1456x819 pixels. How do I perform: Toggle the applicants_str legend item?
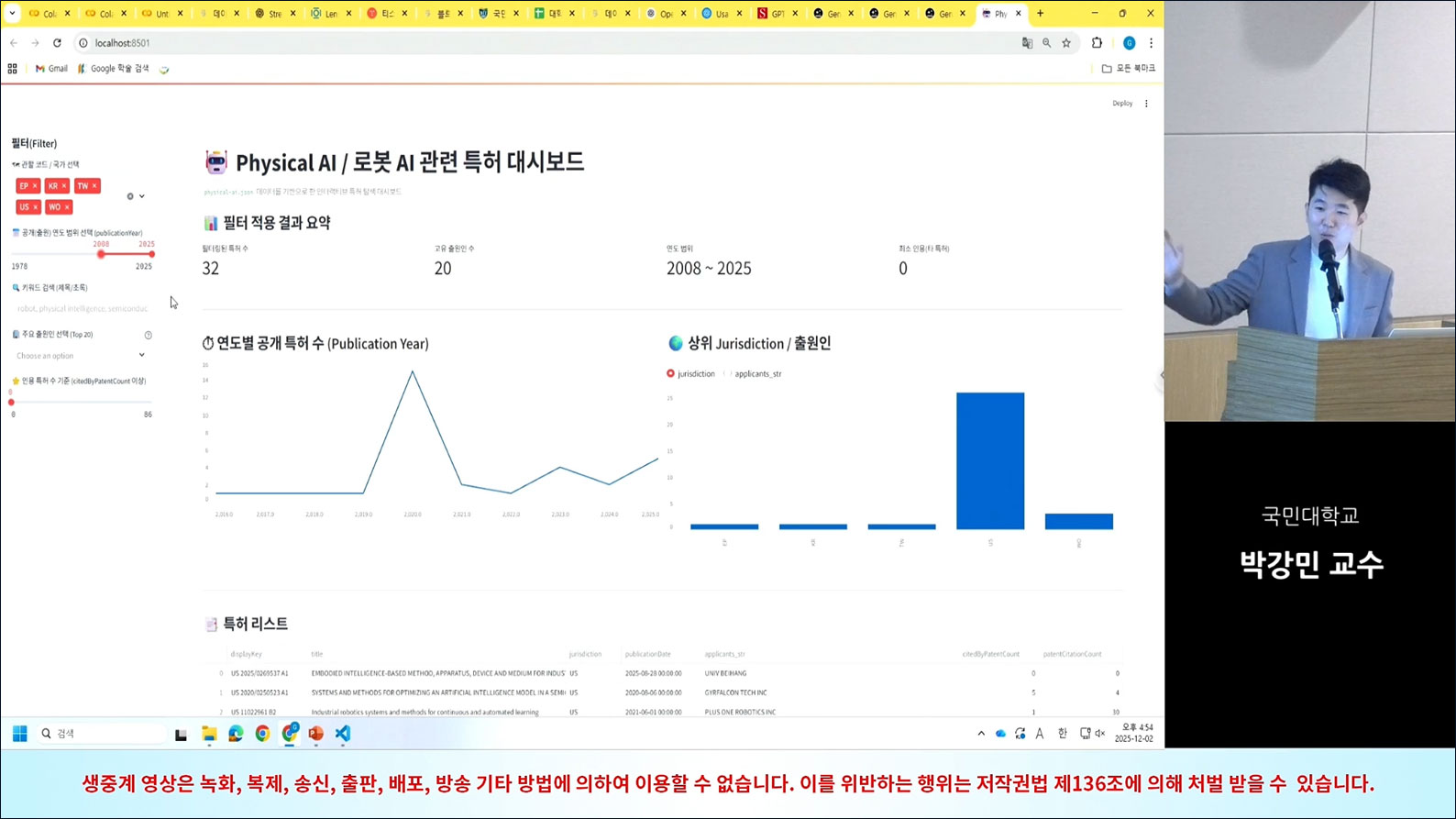[757, 374]
